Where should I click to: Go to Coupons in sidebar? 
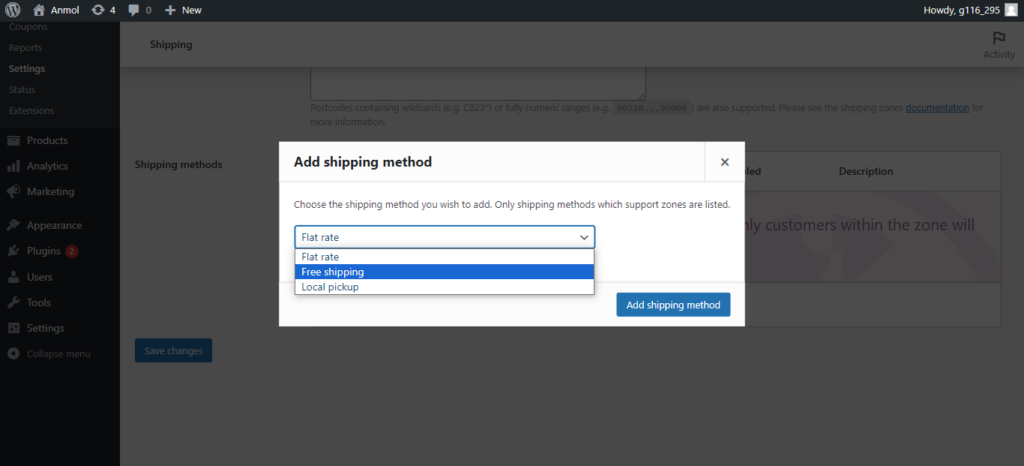pyautogui.click(x=28, y=27)
